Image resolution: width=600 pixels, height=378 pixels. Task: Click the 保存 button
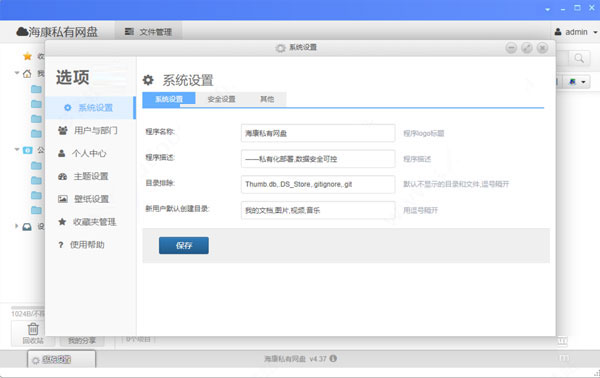184,245
